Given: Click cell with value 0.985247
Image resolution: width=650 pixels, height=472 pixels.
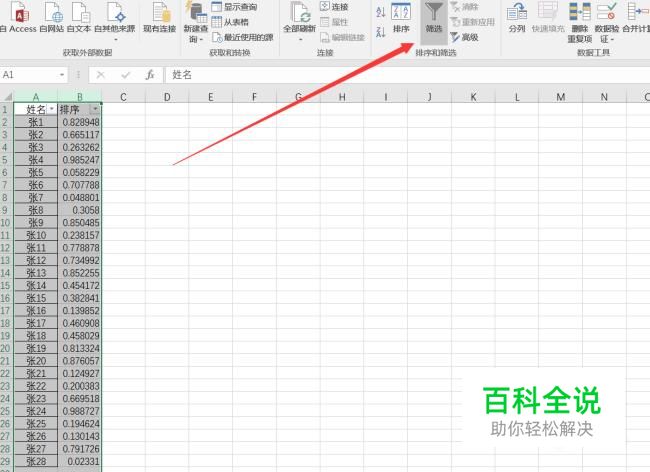Looking at the screenshot, I should tap(80, 160).
